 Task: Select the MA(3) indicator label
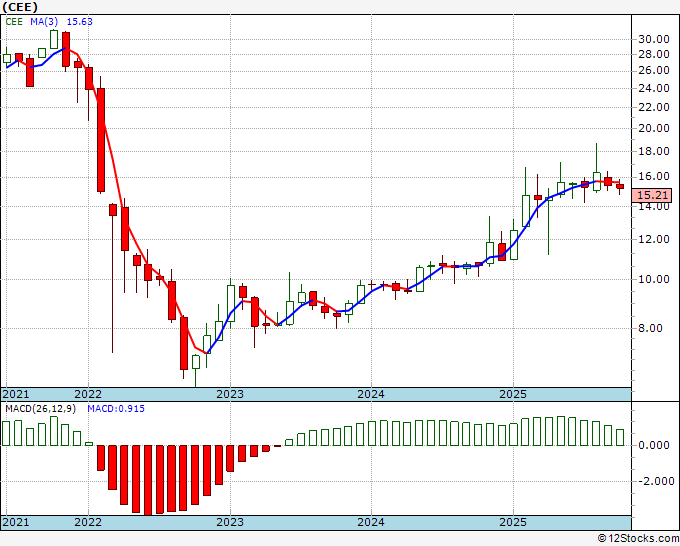click(x=45, y=22)
